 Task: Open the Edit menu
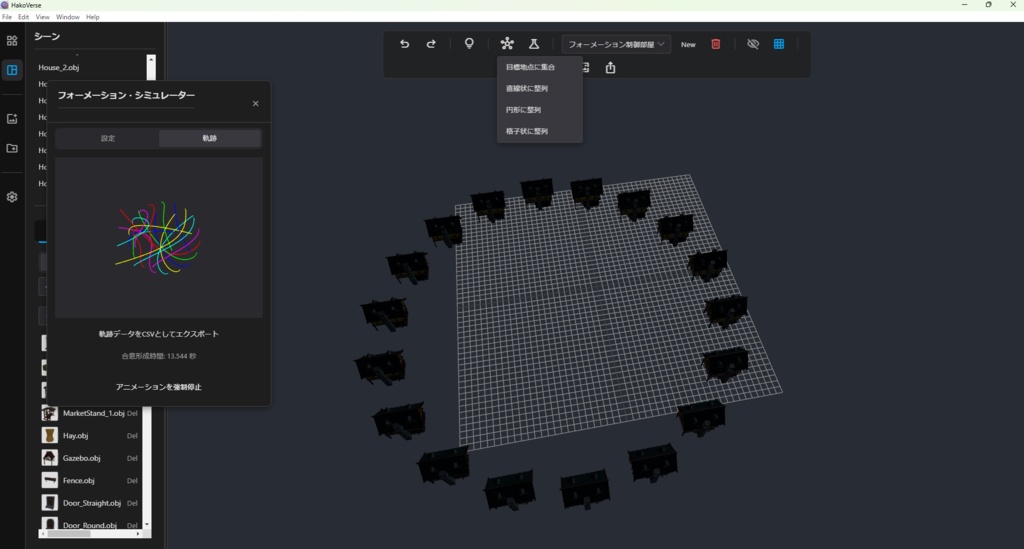click(24, 17)
